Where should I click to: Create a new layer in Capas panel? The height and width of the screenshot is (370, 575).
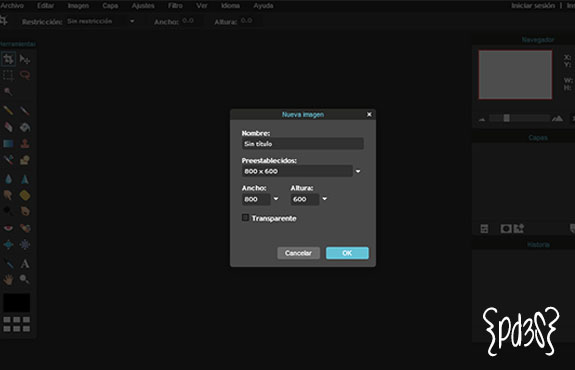pyautogui.click(x=519, y=229)
